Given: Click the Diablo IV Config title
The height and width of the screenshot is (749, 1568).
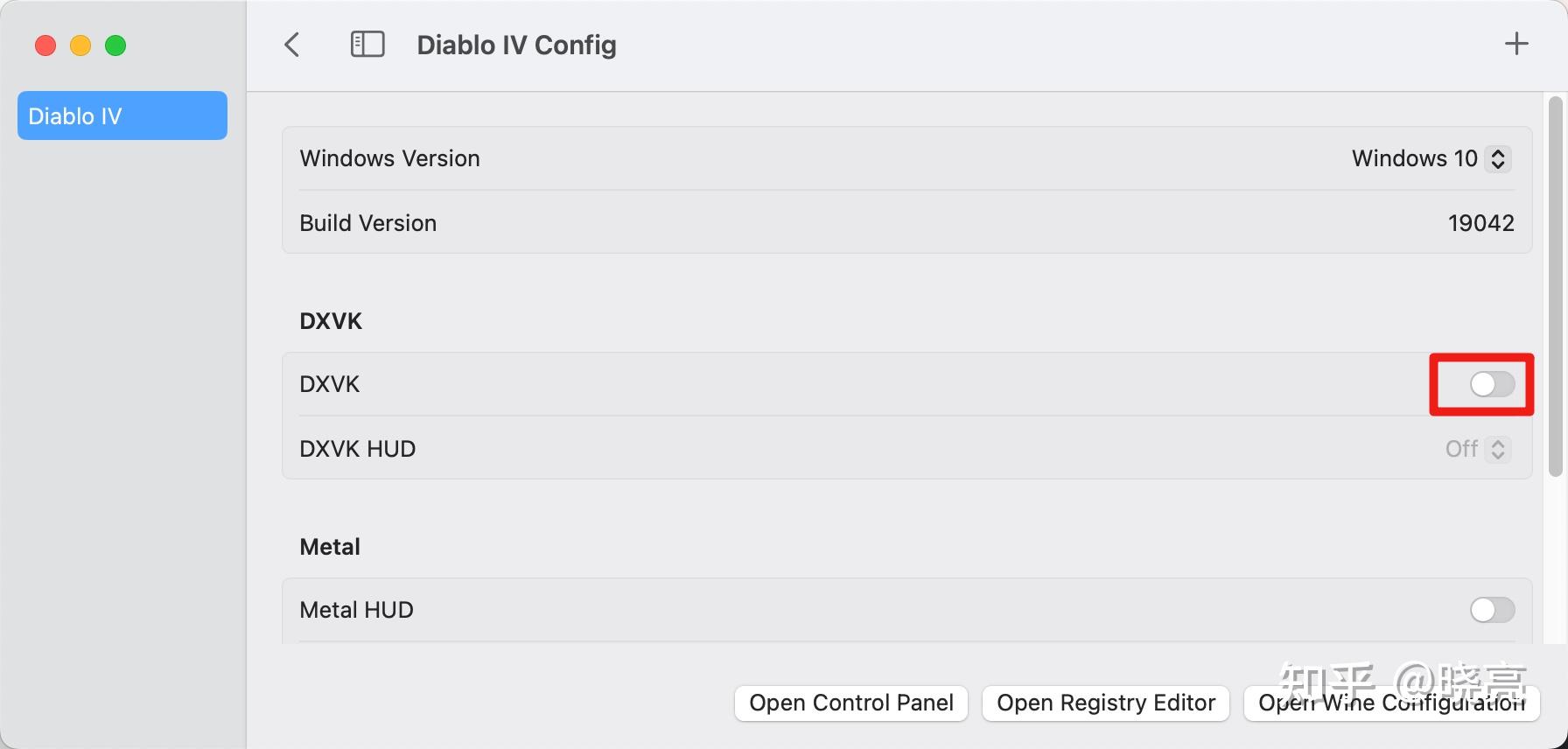Looking at the screenshot, I should 516,45.
